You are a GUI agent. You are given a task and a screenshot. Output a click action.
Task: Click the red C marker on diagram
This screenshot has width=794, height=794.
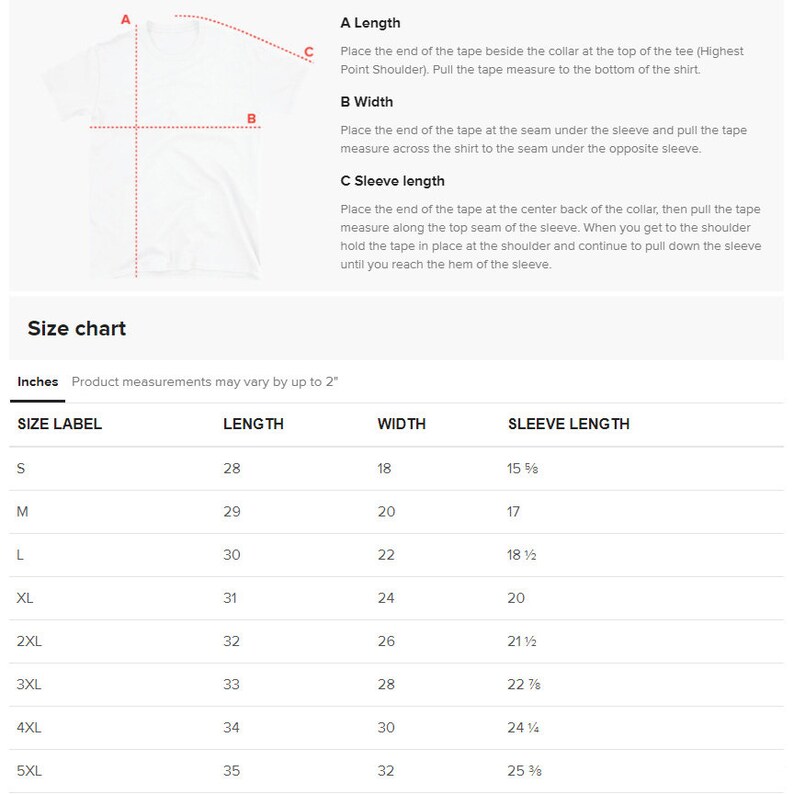(x=309, y=52)
